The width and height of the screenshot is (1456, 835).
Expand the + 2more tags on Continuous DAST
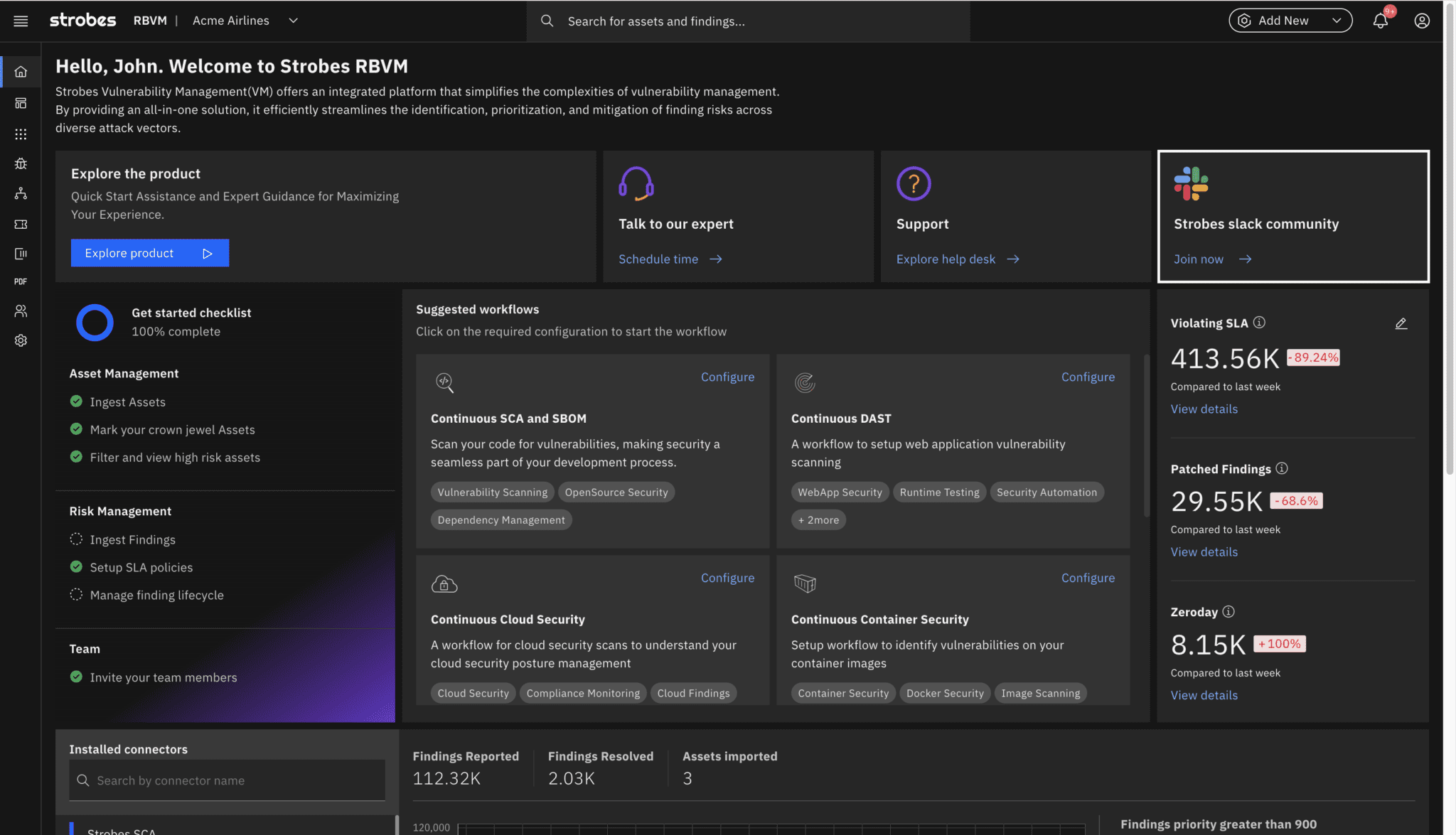tap(818, 520)
